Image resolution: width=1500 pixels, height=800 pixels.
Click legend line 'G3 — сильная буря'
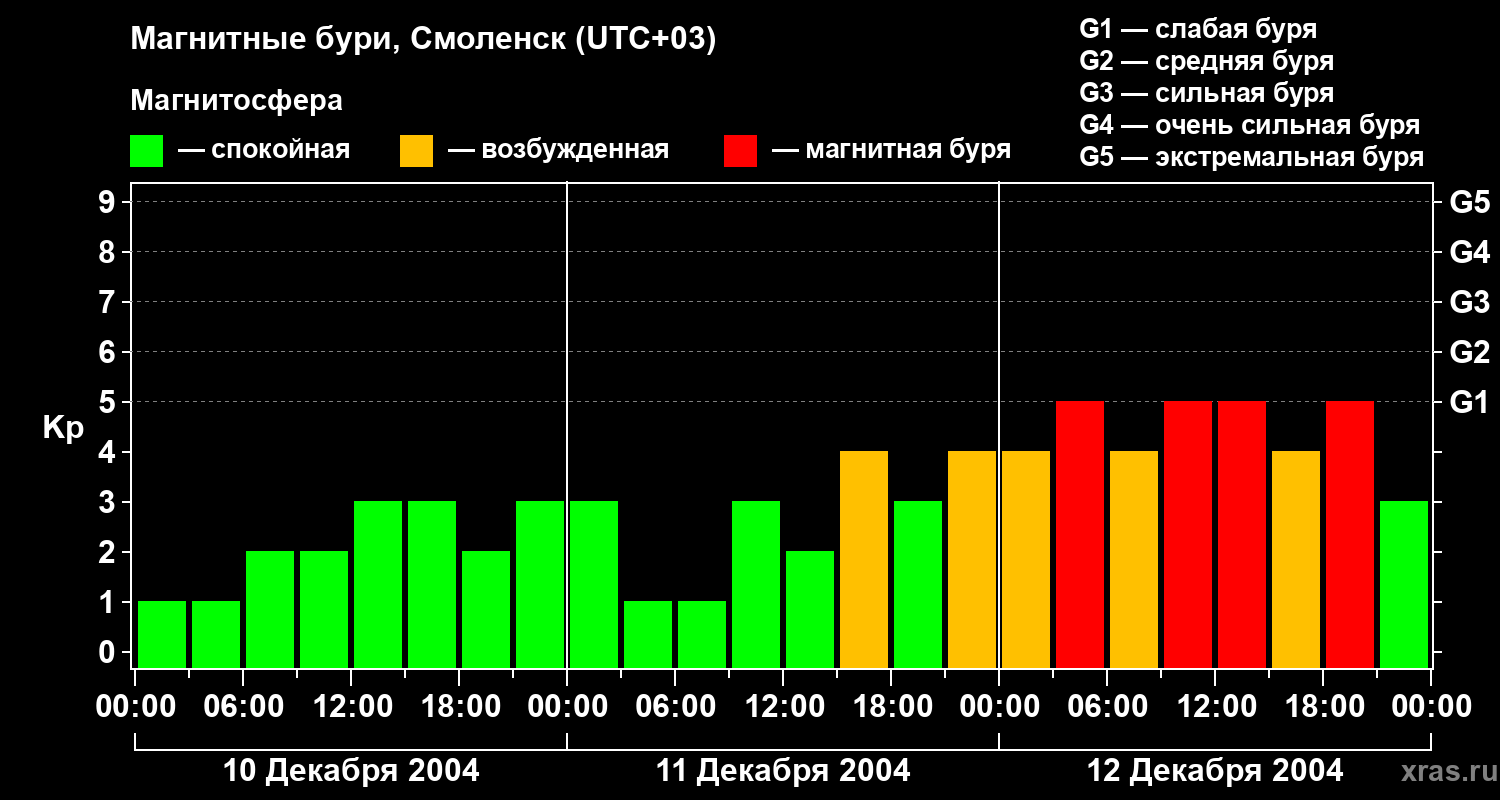[1207, 93]
